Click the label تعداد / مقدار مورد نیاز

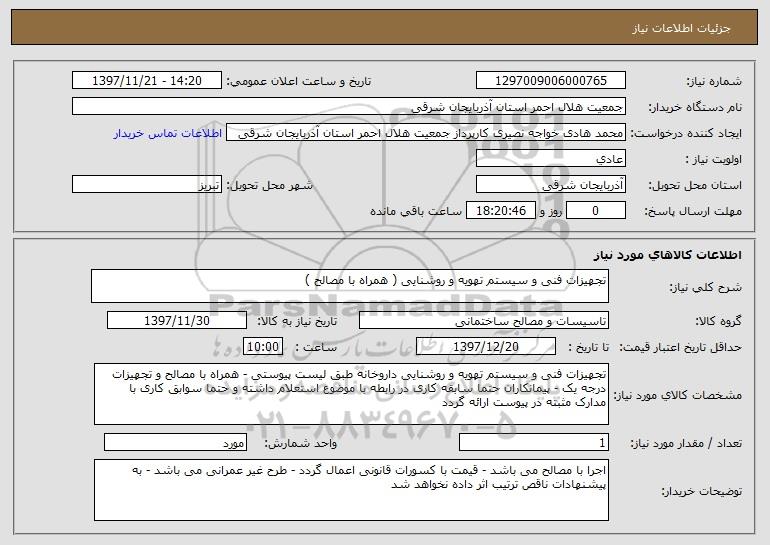(686, 443)
